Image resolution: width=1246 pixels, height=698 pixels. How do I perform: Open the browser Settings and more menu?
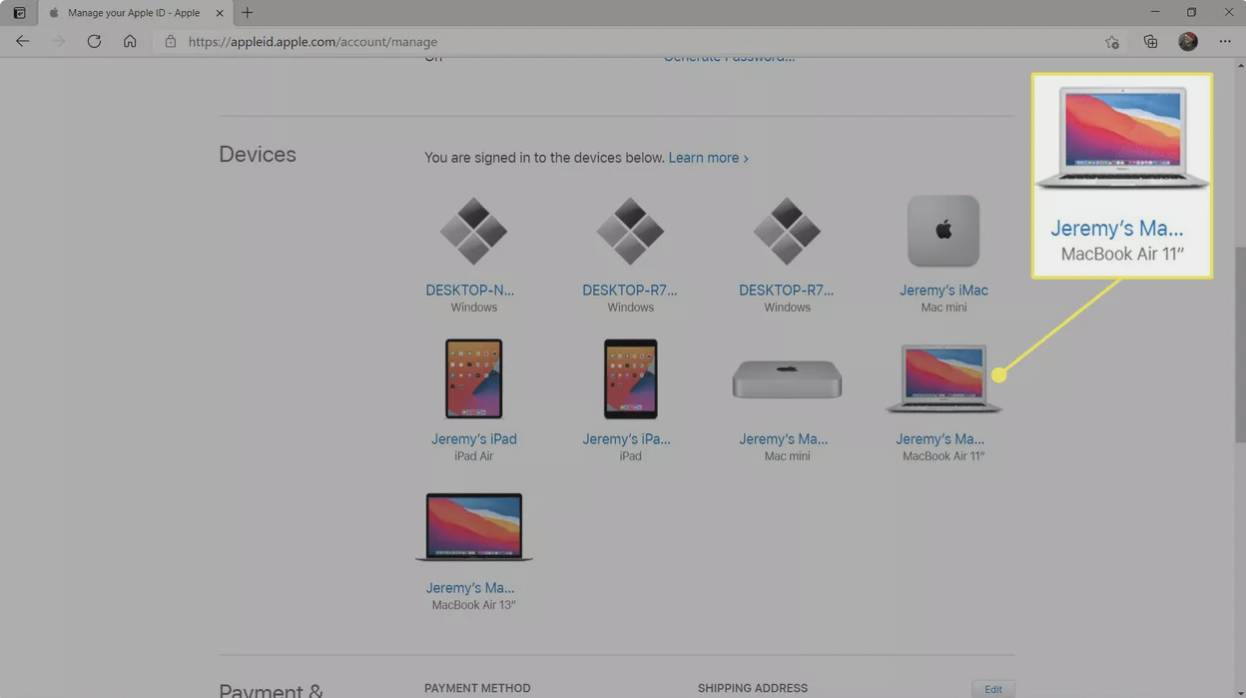[1225, 42]
